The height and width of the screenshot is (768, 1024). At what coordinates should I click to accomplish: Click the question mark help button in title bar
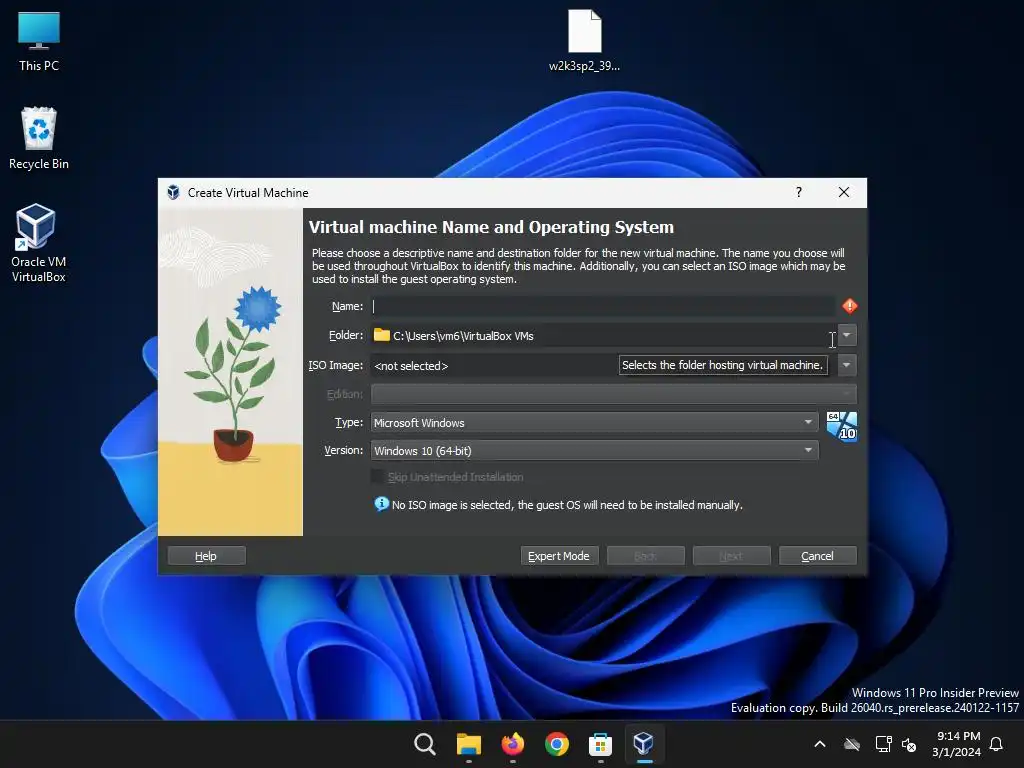pyautogui.click(x=799, y=192)
